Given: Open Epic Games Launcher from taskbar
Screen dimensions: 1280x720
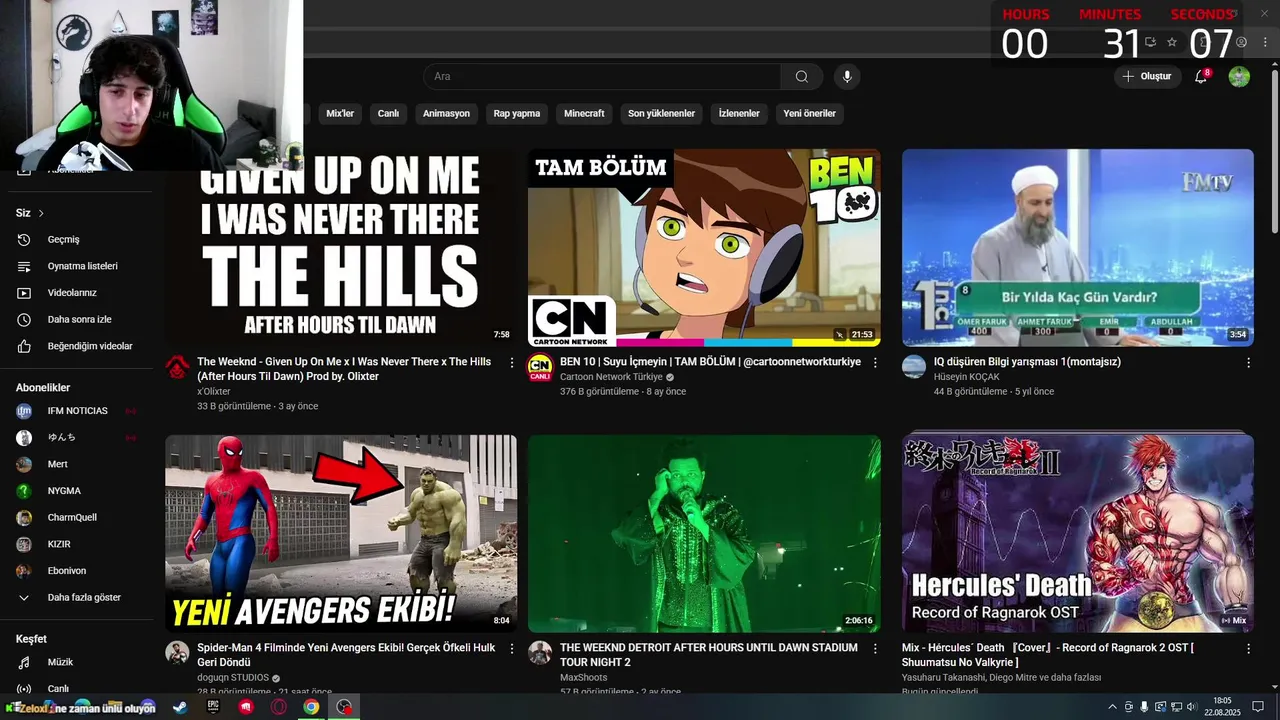Looking at the screenshot, I should (x=213, y=707).
